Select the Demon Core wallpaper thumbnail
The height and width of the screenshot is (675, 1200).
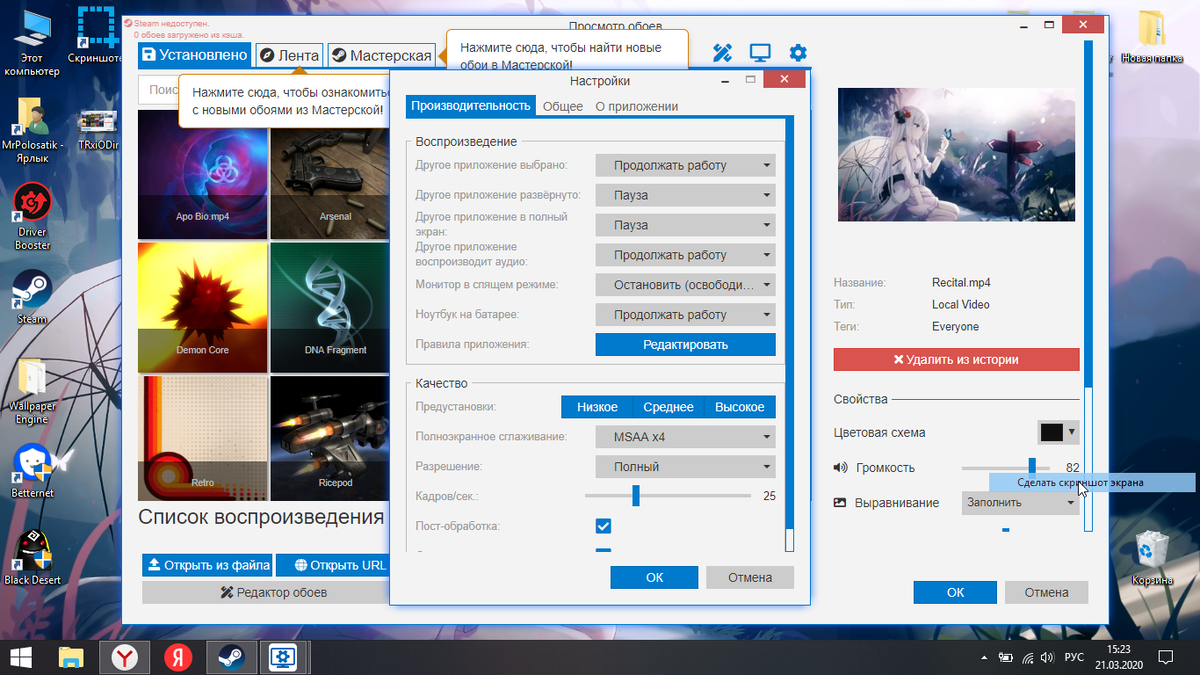[x=202, y=307]
